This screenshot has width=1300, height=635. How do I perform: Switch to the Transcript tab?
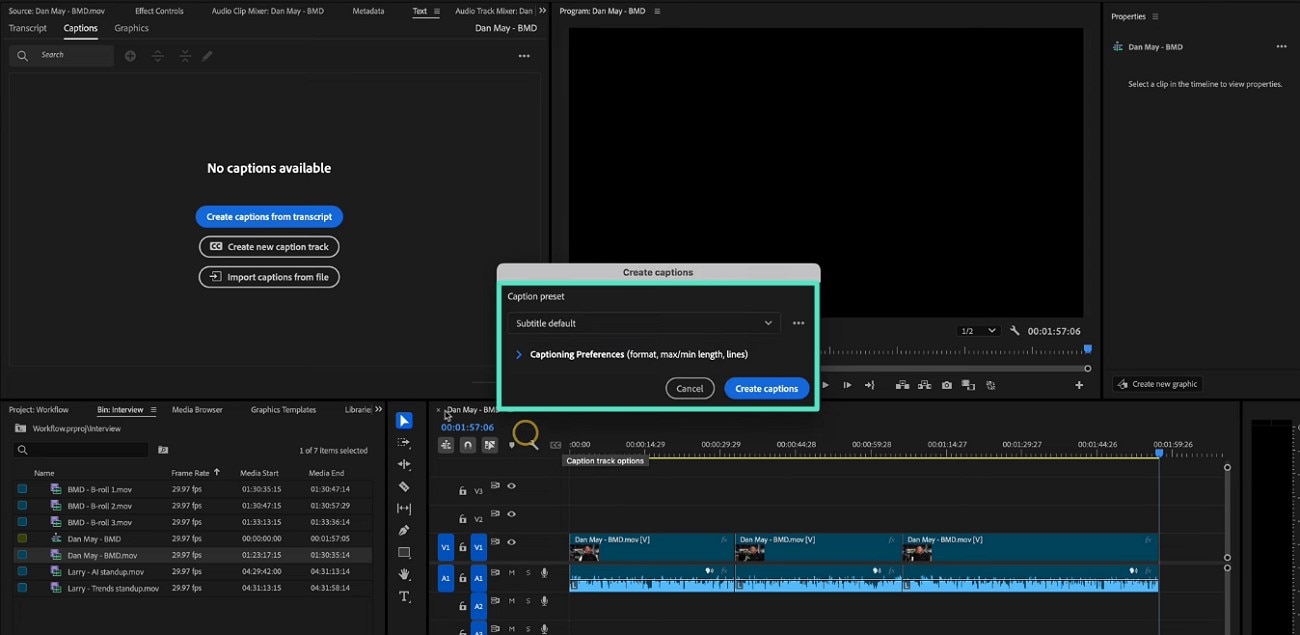[28, 28]
